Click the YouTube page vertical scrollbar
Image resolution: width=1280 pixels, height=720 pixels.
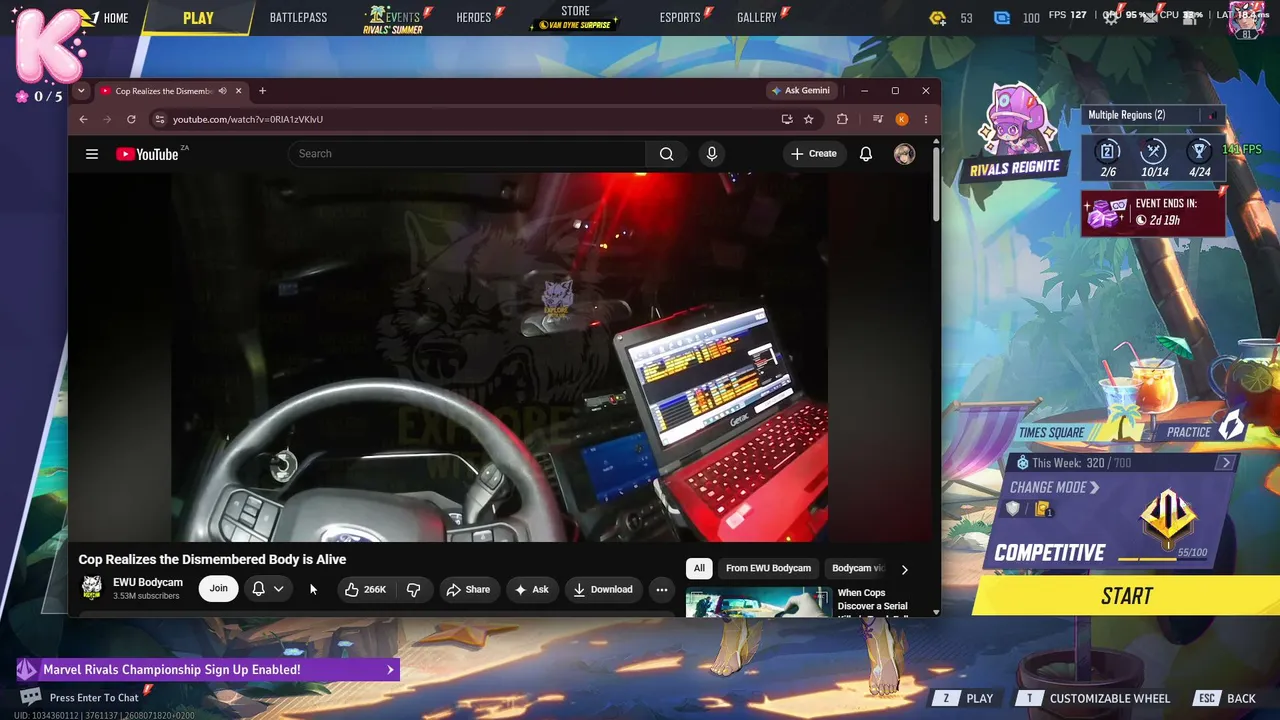[936, 185]
